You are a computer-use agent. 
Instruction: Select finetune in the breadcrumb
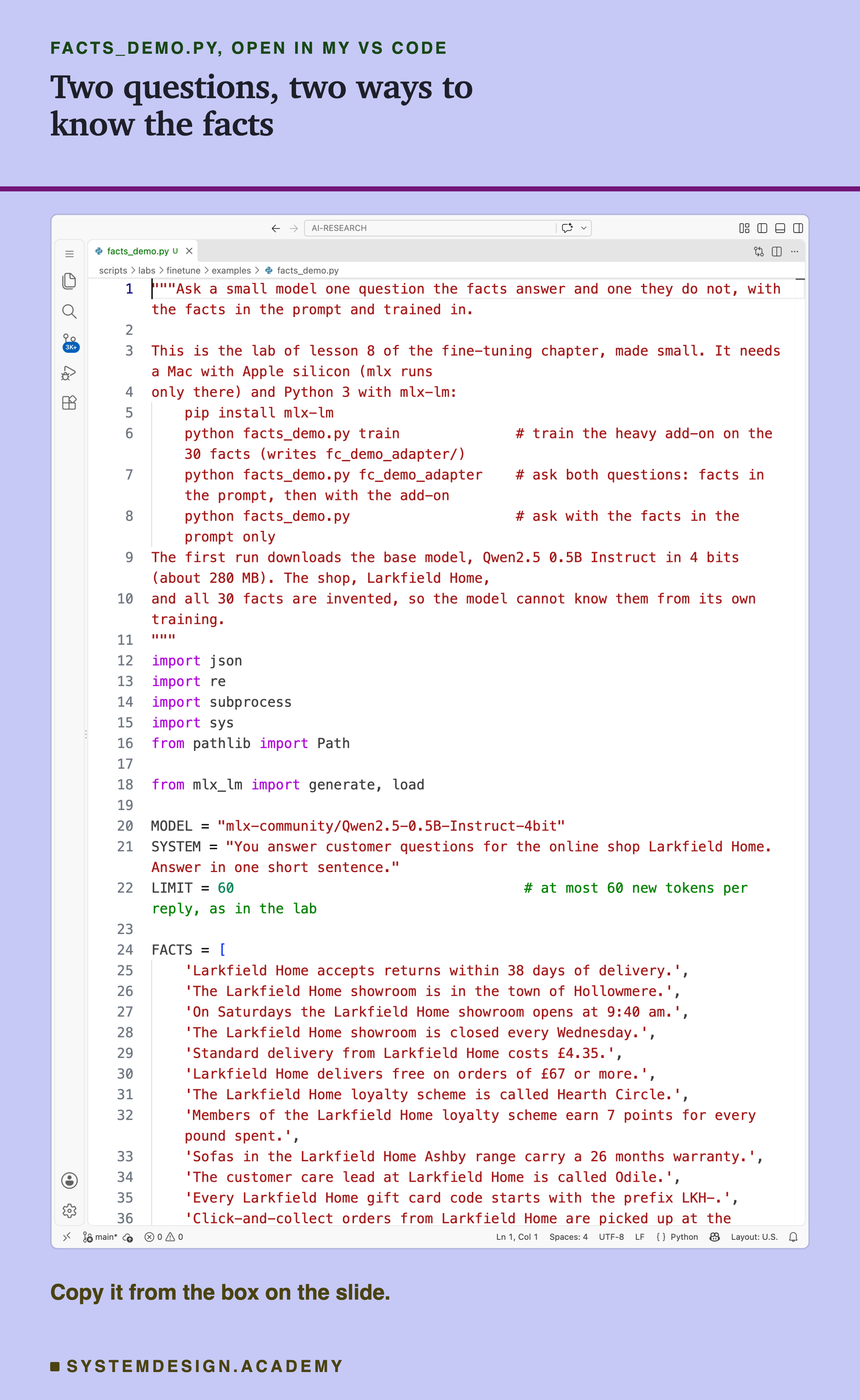[183, 271]
